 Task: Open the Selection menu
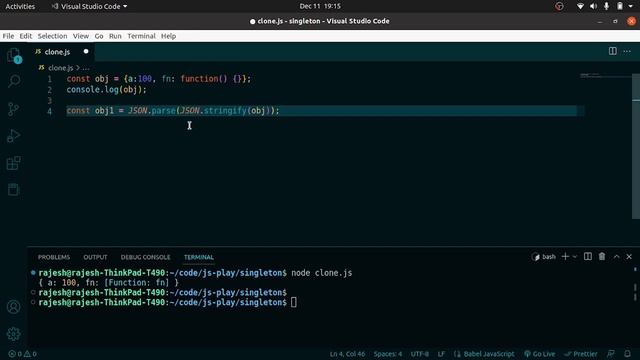pyautogui.click(x=52, y=36)
